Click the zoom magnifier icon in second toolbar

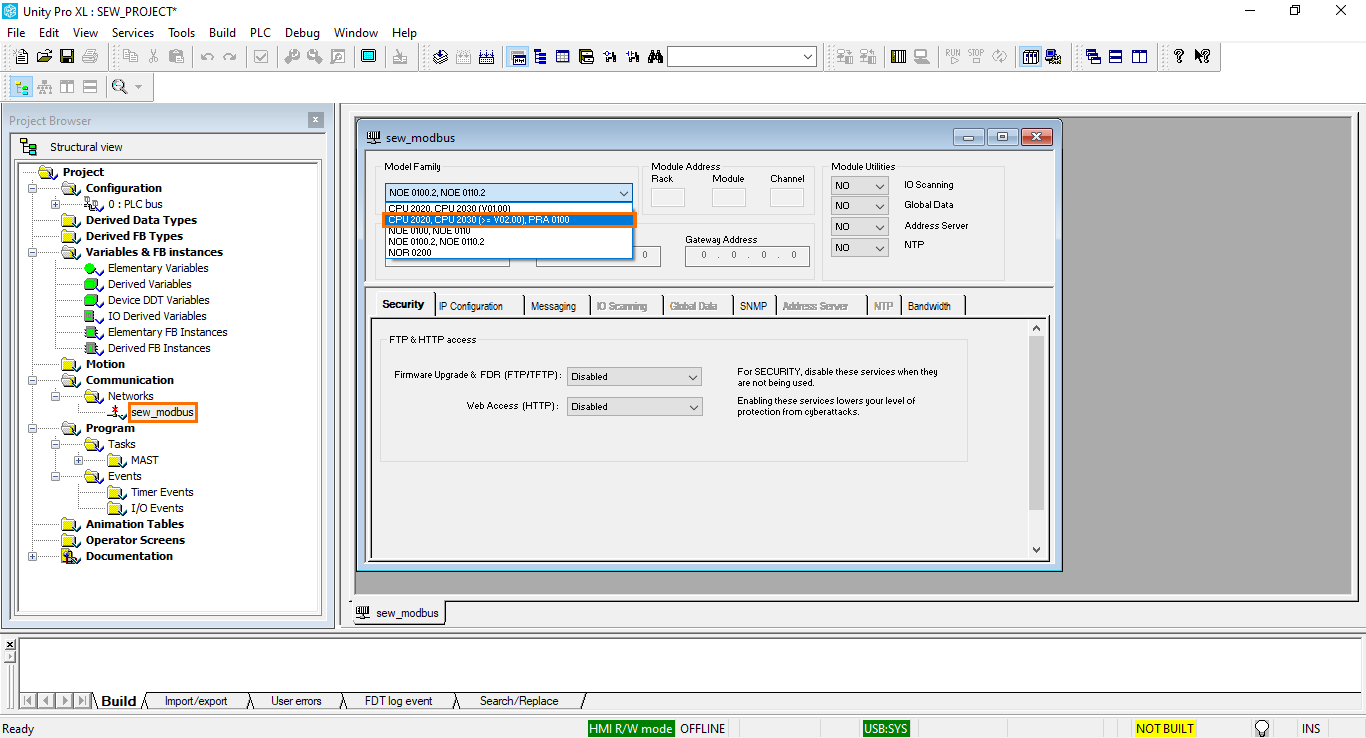click(120, 87)
